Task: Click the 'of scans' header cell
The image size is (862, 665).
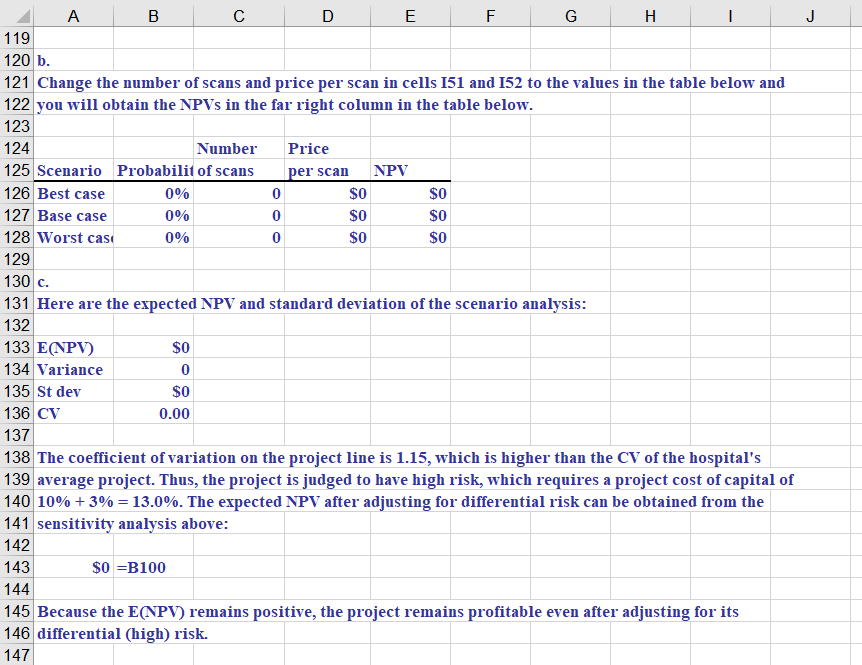Action: [x=239, y=170]
